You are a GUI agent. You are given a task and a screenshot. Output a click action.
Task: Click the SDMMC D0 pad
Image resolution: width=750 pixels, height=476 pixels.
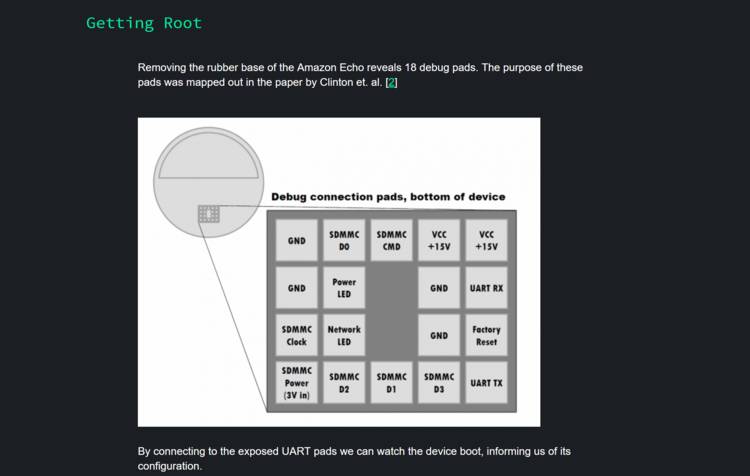[x=344, y=241]
